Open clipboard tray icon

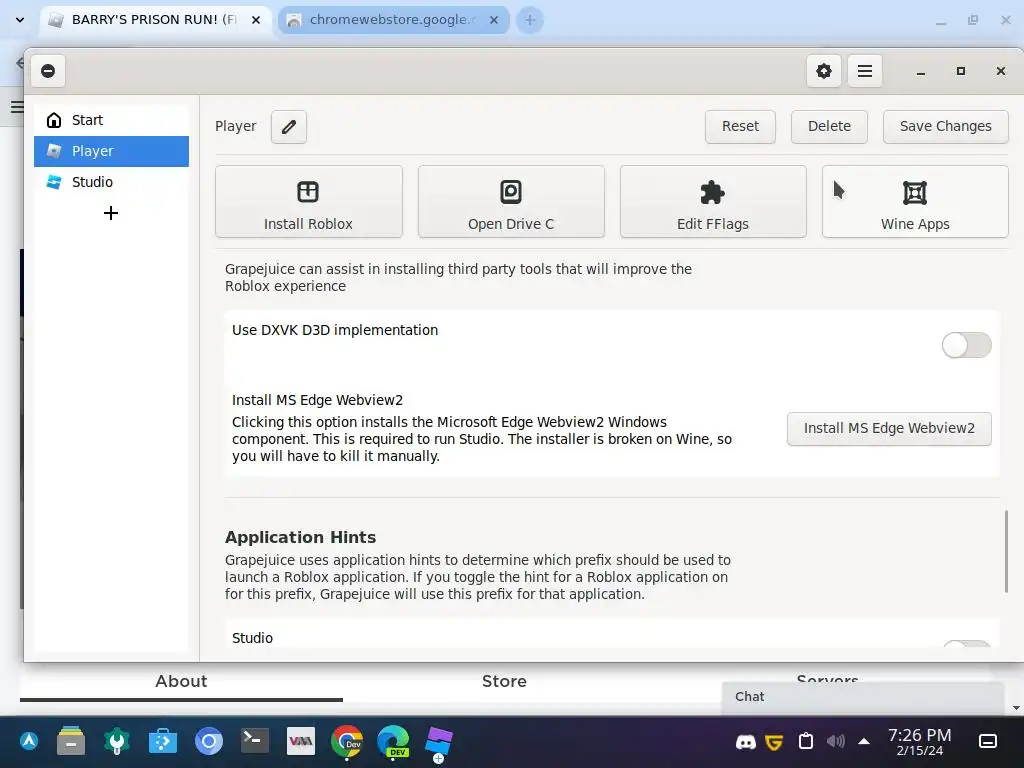[x=806, y=741]
